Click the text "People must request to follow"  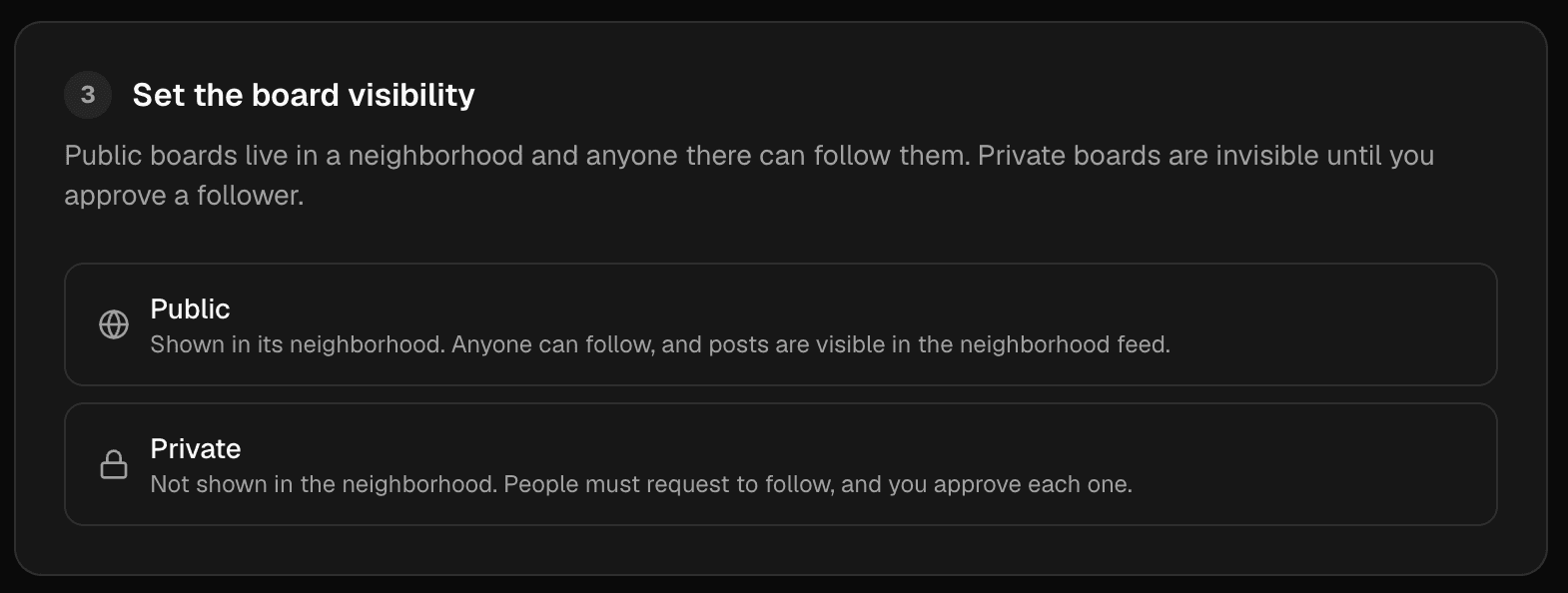pos(668,484)
